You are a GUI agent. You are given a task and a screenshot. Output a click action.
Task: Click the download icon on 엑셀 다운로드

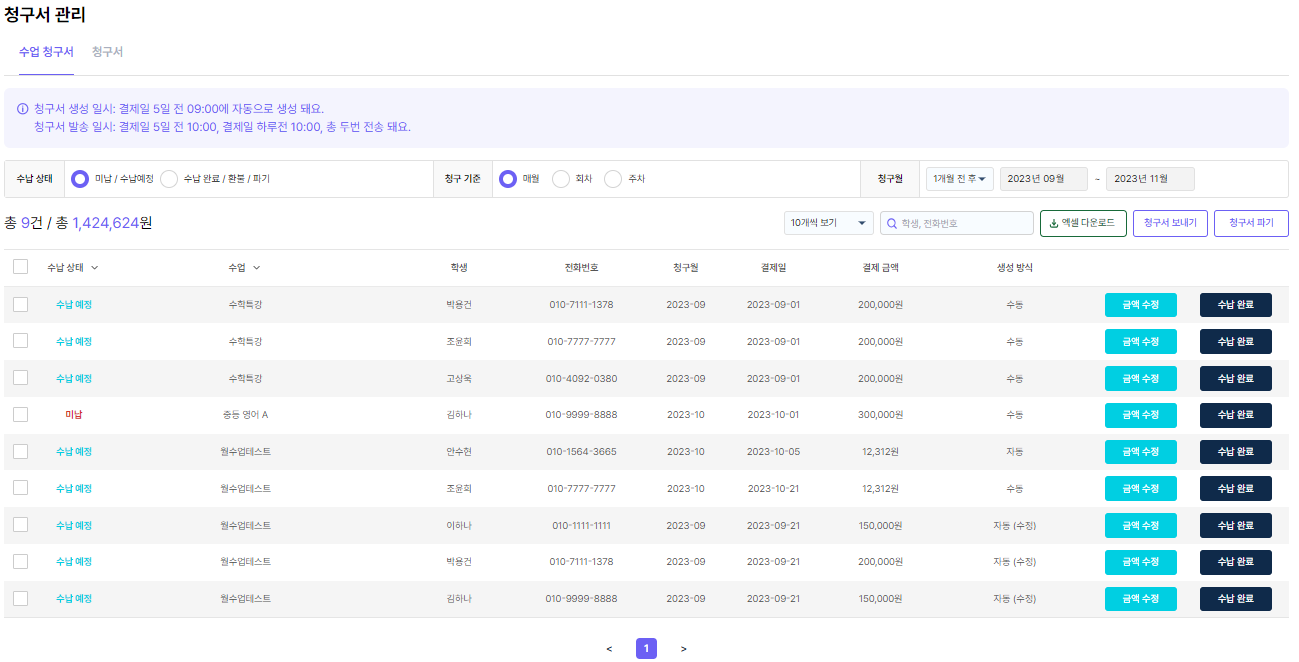(1053, 223)
